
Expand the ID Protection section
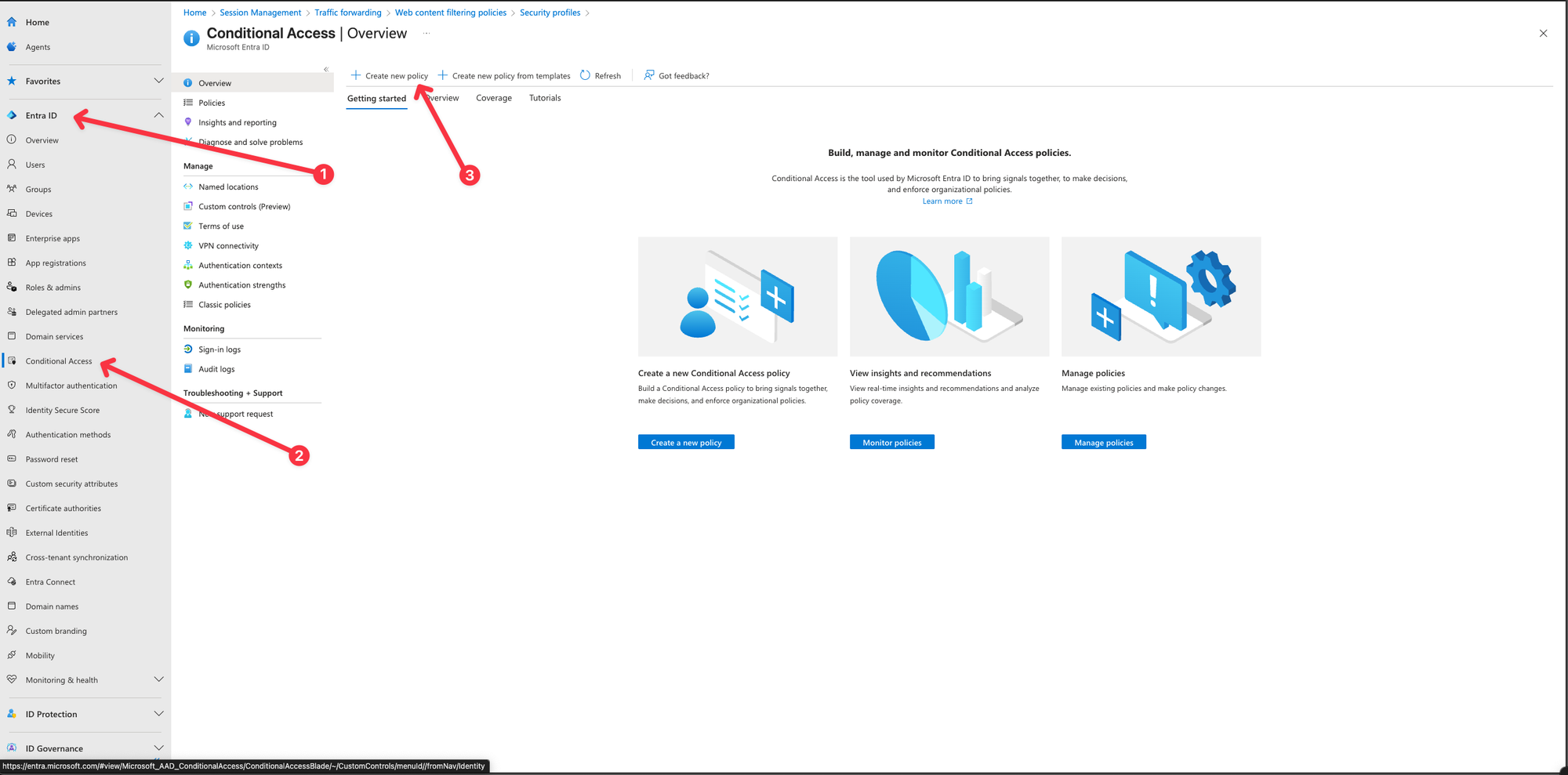click(158, 714)
